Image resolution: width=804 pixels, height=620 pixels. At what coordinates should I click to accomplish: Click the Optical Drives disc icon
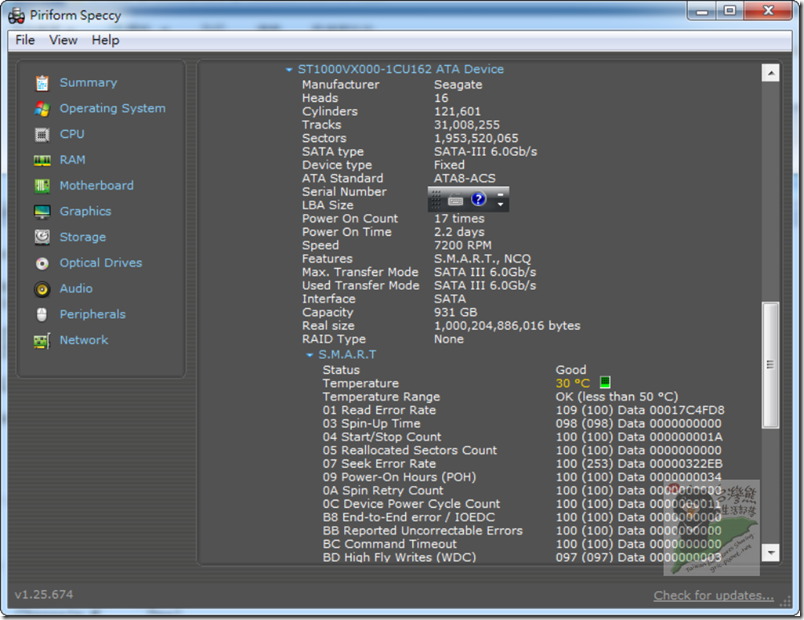pos(42,263)
